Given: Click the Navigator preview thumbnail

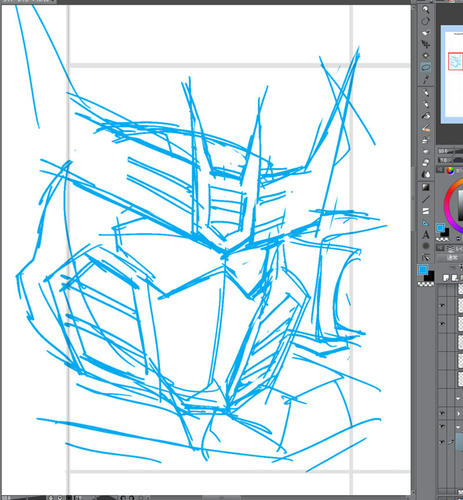Looking at the screenshot, I should (x=453, y=75).
